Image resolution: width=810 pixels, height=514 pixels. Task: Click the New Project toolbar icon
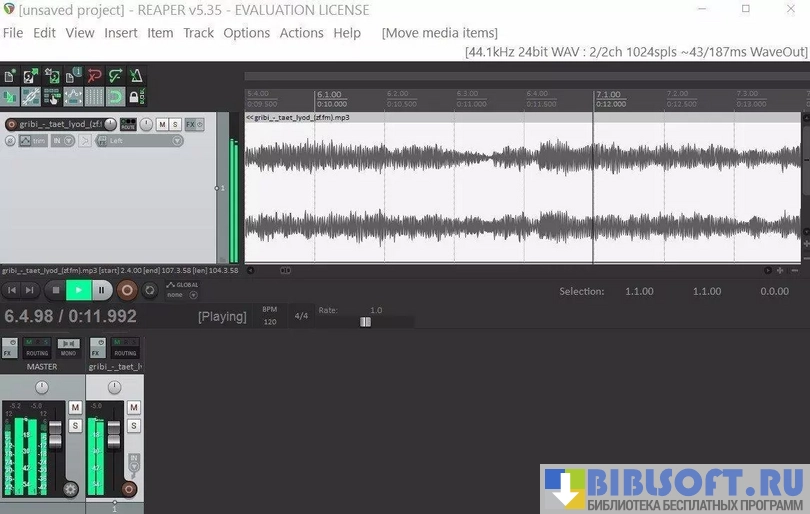[x=11, y=75]
